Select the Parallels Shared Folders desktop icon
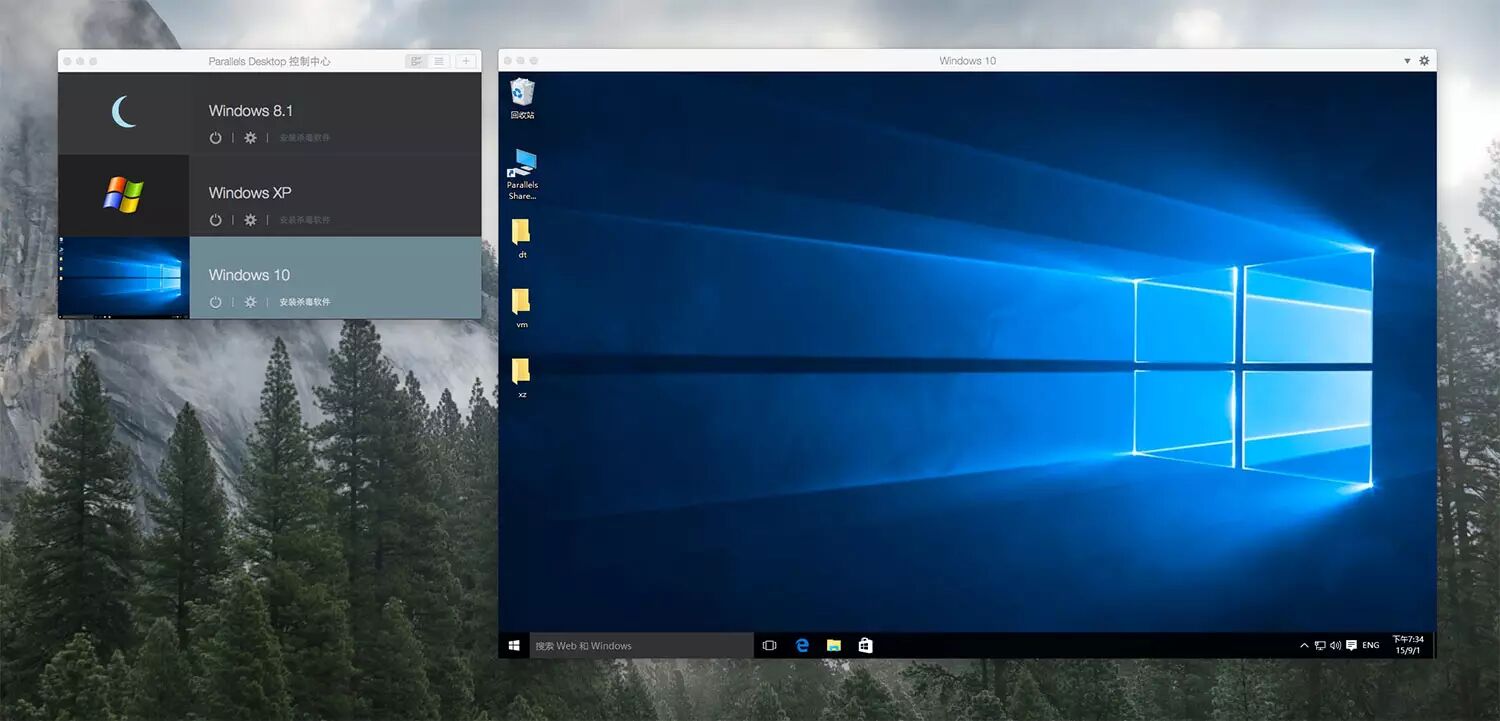Image resolution: width=1500 pixels, height=721 pixels. click(522, 174)
